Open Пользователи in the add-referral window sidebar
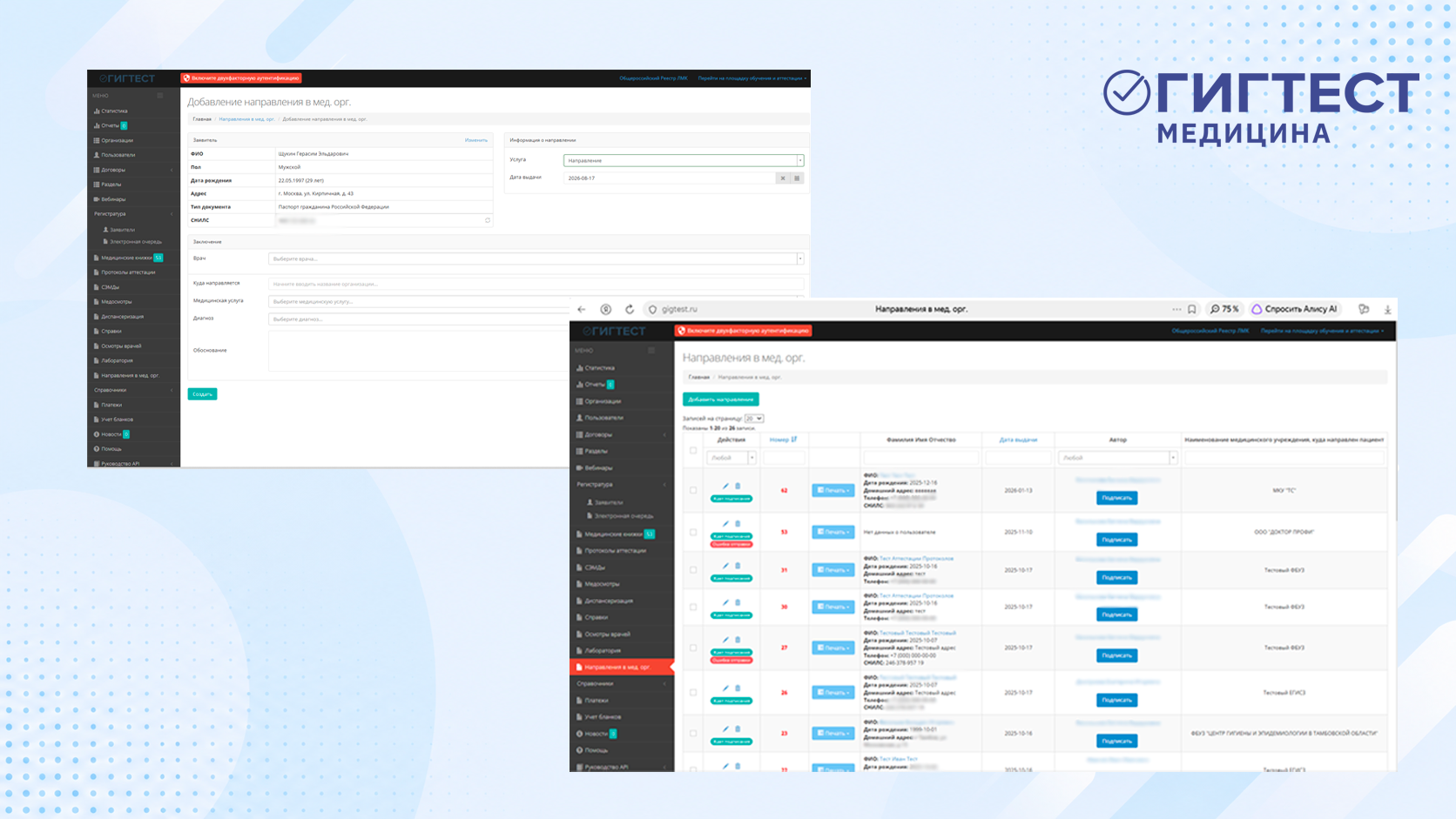This screenshot has width=1456, height=819. [x=133, y=155]
